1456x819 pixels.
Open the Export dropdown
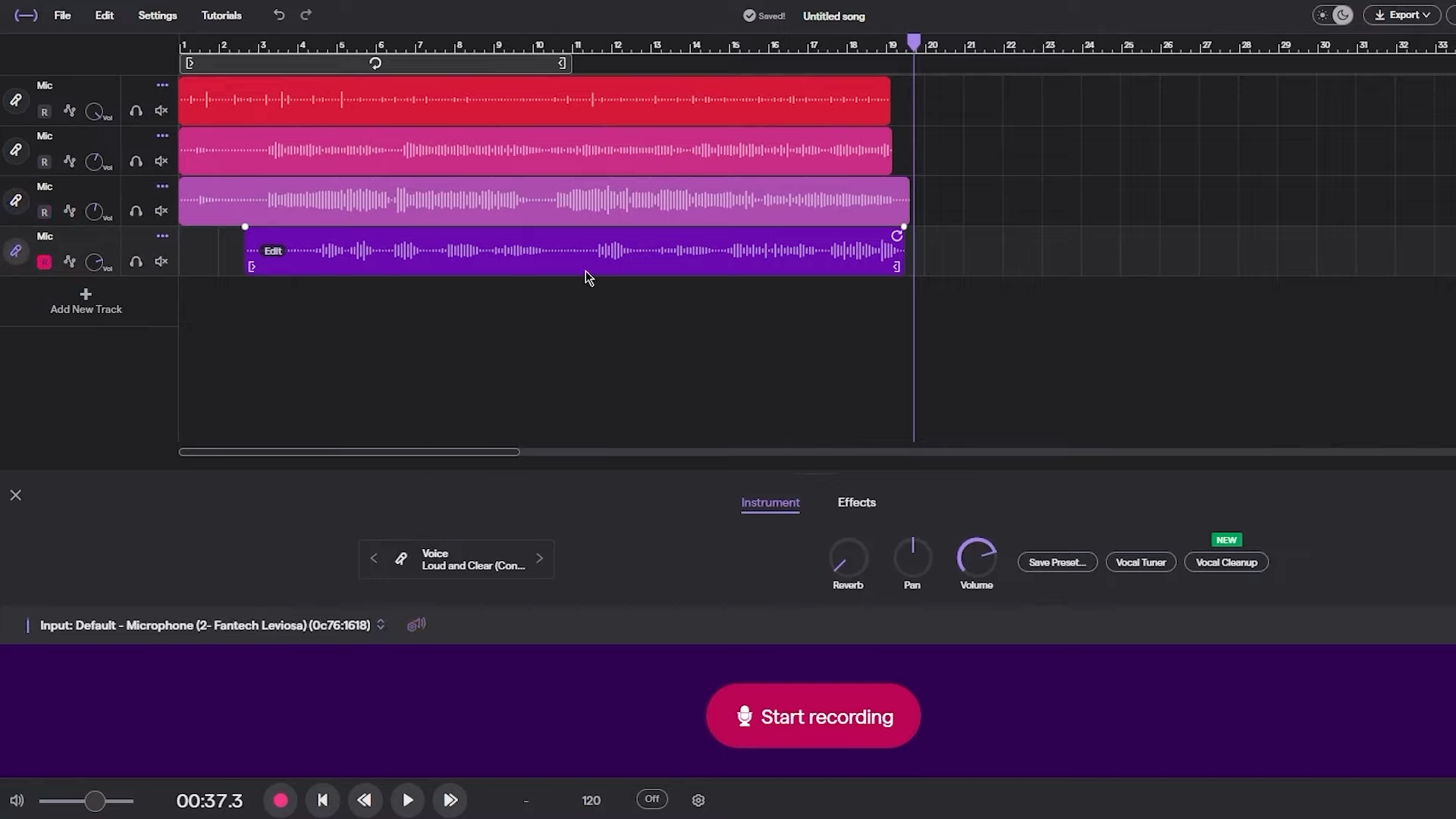pyautogui.click(x=1401, y=15)
